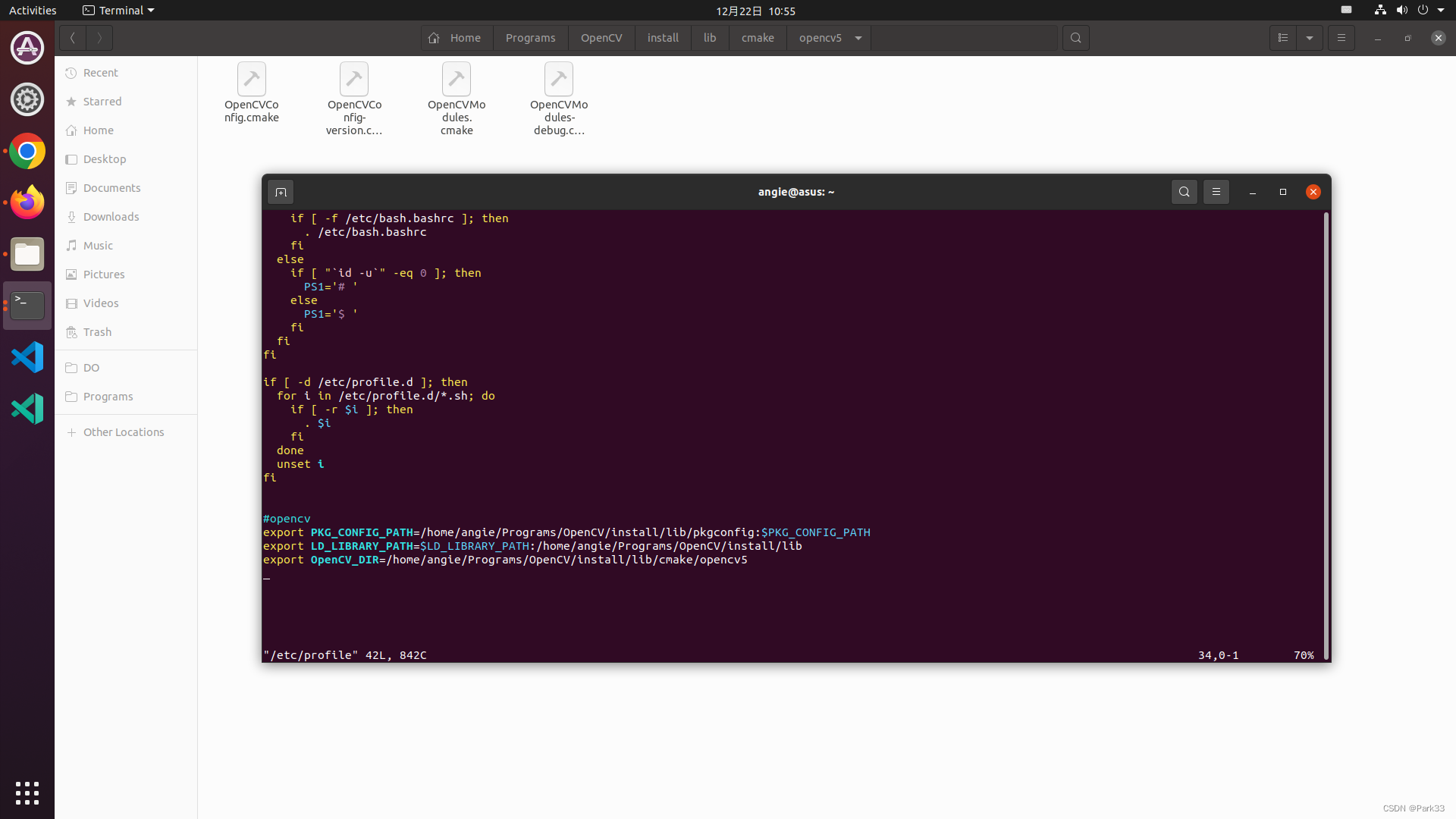Click Other Locations in the sidebar
Viewport: 1456px width, 819px height.
tap(124, 431)
